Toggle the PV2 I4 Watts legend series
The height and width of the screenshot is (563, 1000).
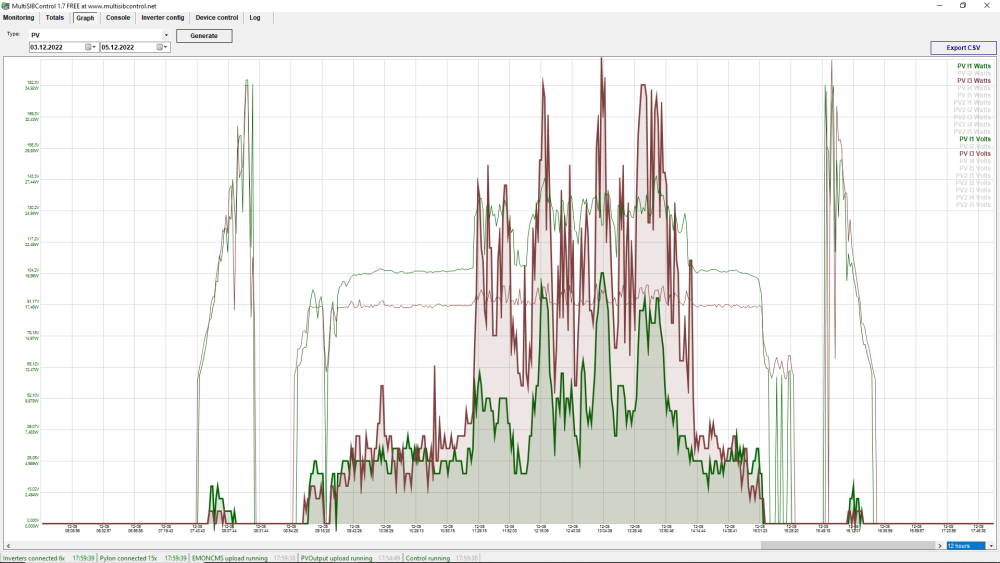(972, 125)
